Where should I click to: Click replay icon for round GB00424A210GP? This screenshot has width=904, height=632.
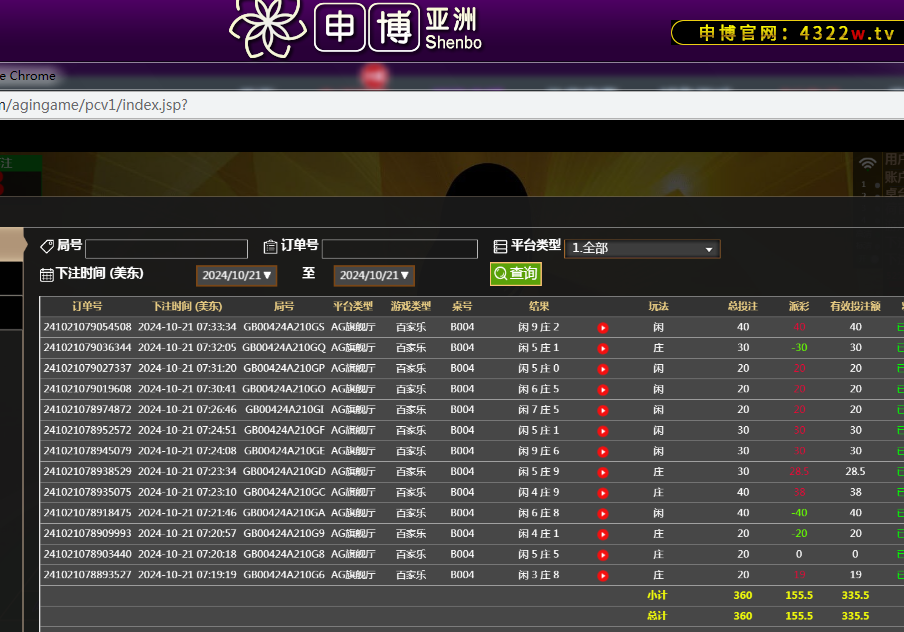click(603, 369)
